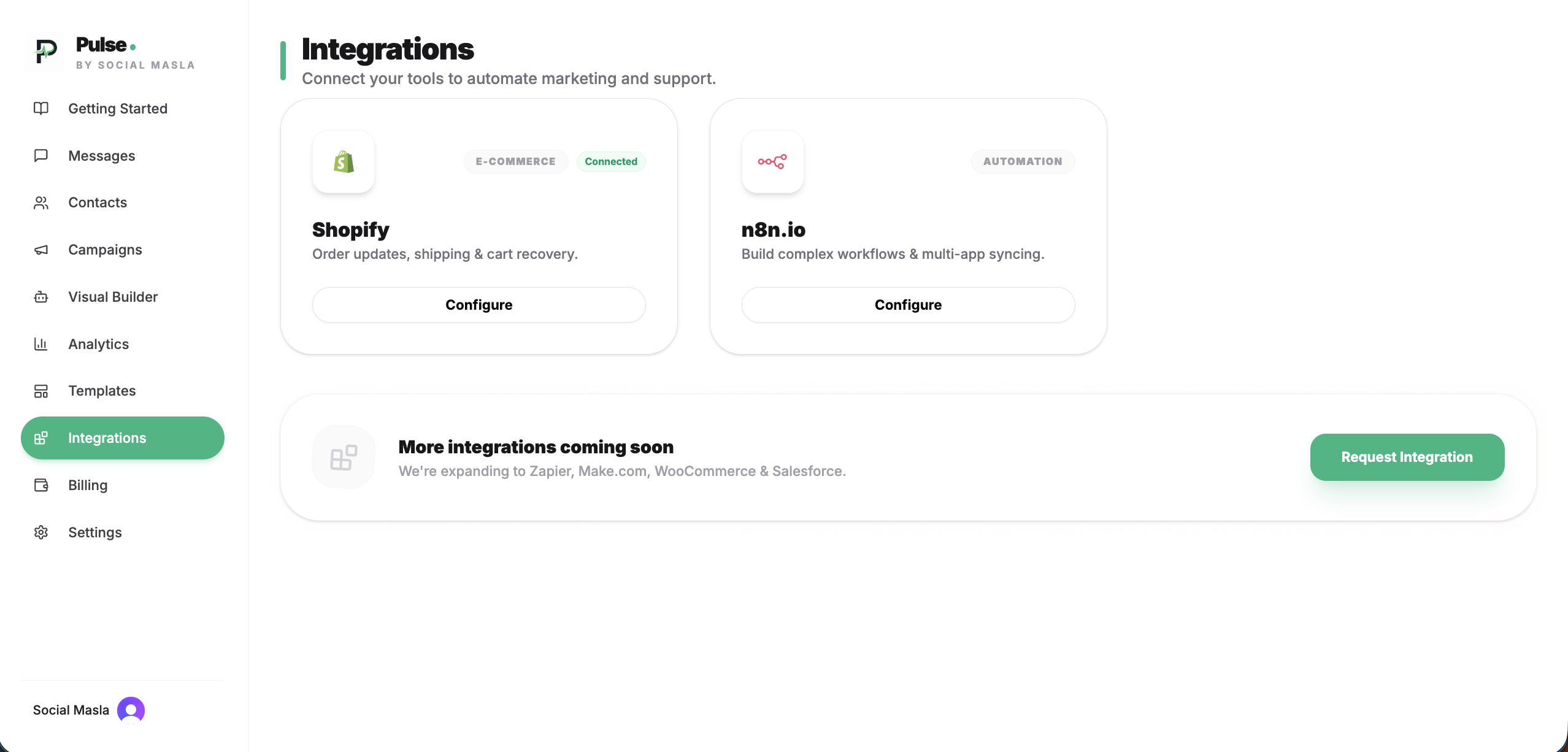Click the Getting Started book icon
Viewport: 1568px width, 752px height.
[x=41, y=109]
